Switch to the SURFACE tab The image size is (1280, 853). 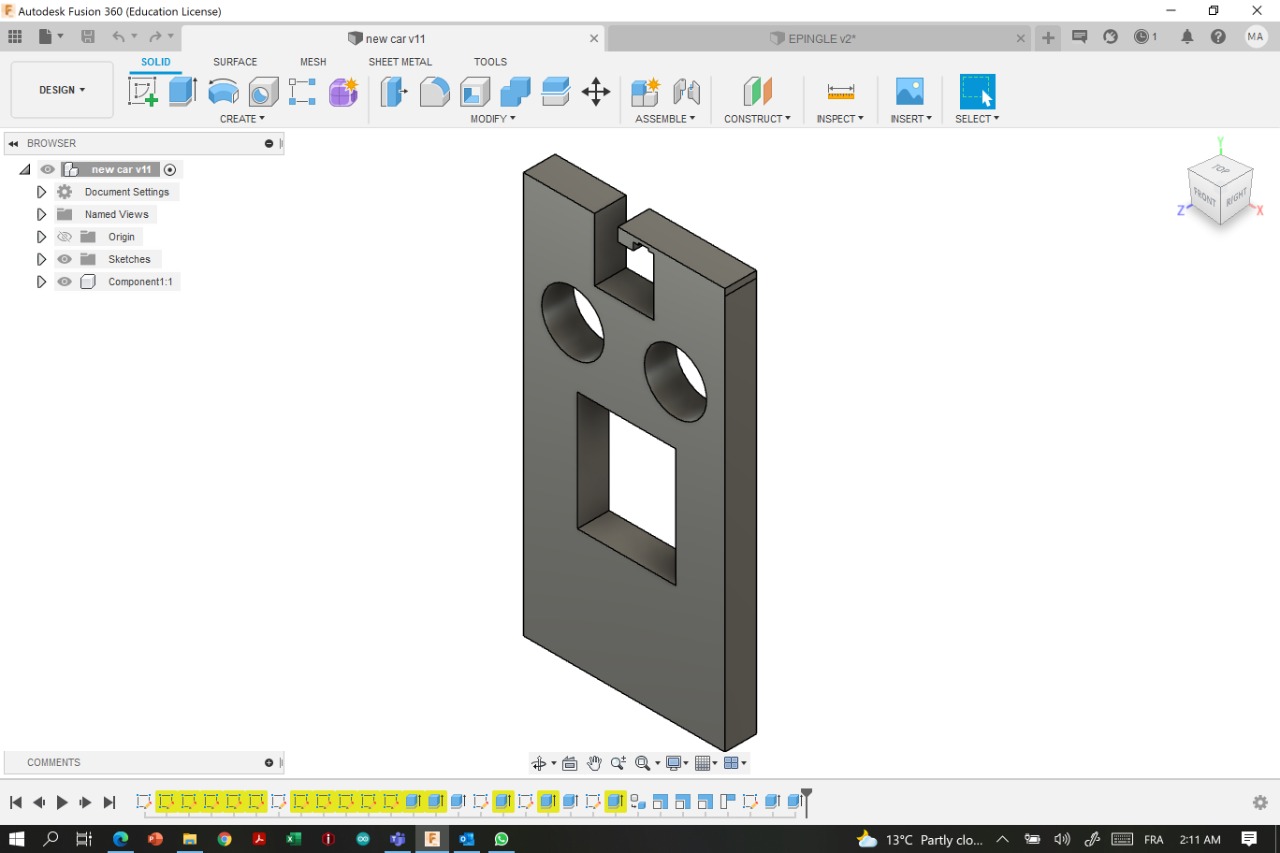235,62
